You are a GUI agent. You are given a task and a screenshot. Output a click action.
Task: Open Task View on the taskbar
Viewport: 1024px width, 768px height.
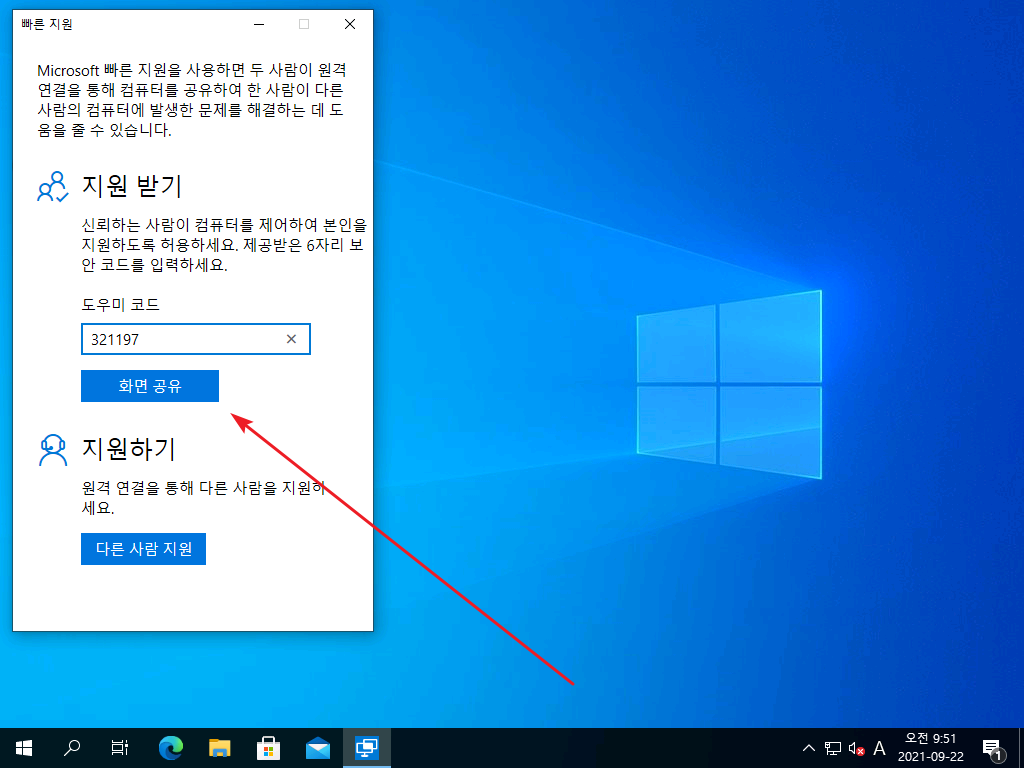click(x=120, y=748)
